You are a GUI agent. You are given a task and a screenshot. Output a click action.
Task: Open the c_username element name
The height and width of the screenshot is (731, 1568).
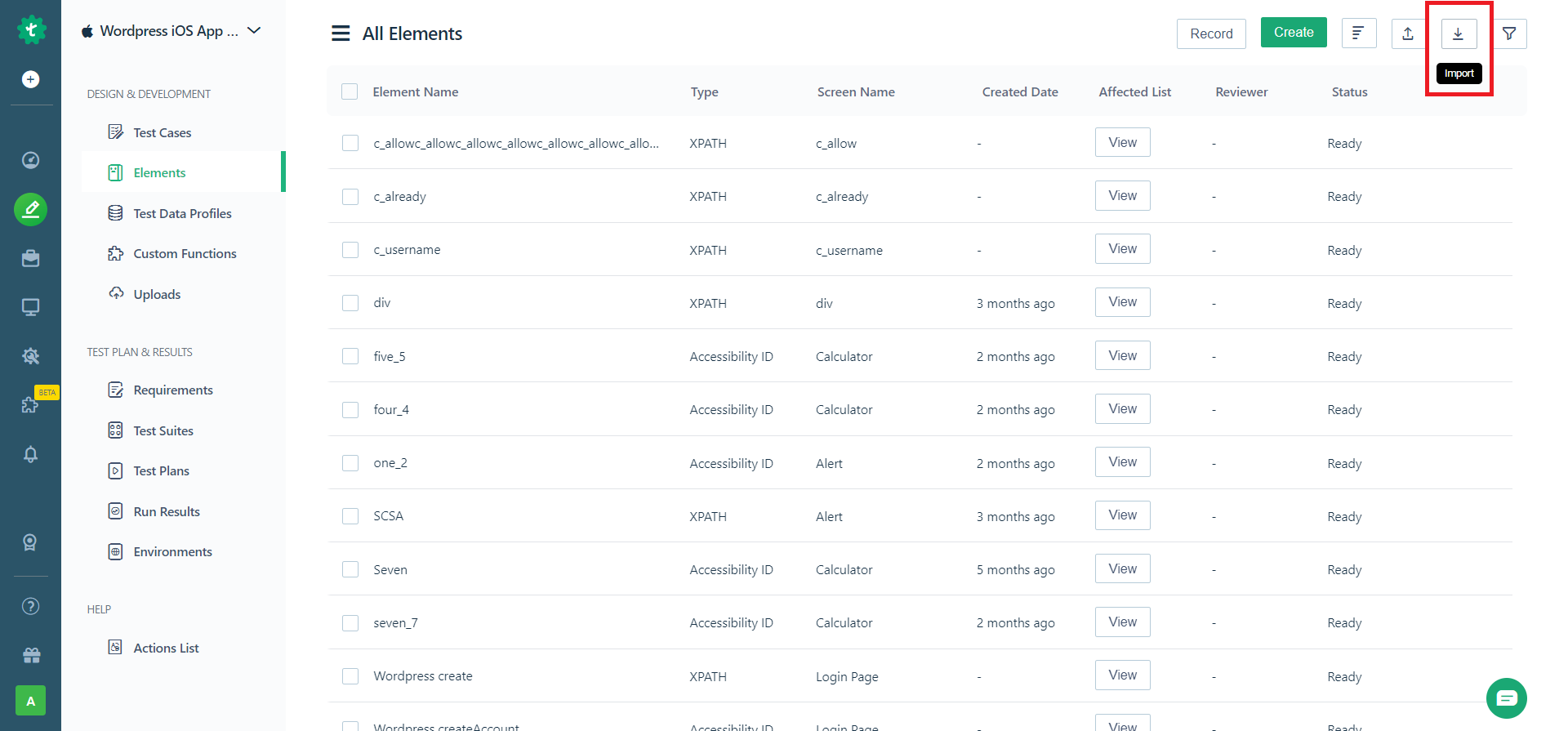[x=407, y=250]
